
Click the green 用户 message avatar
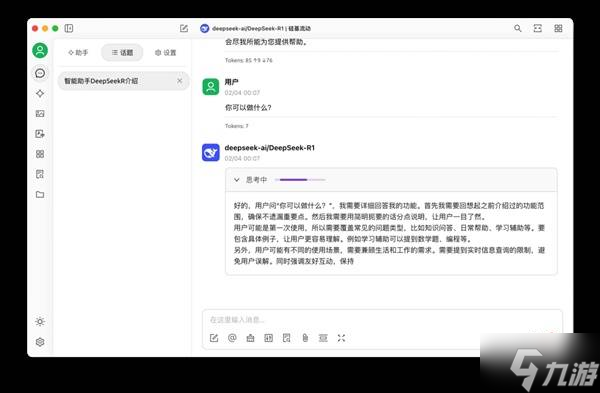coord(210,87)
